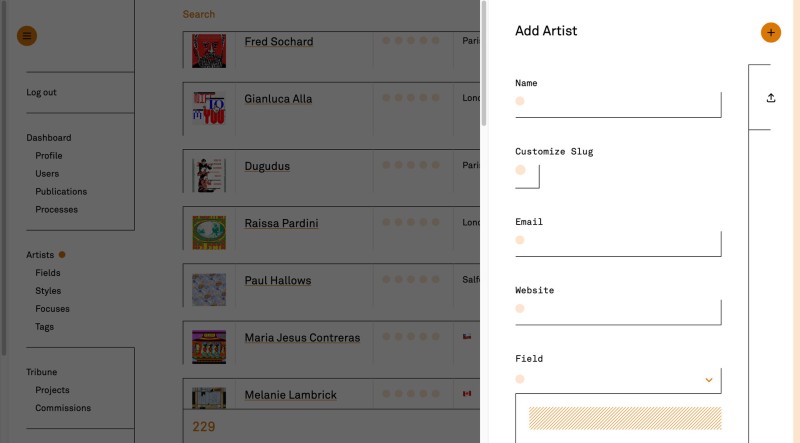Open the Dugudus artist link
800x443 pixels.
pyautogui.click(x=267, y=166)
